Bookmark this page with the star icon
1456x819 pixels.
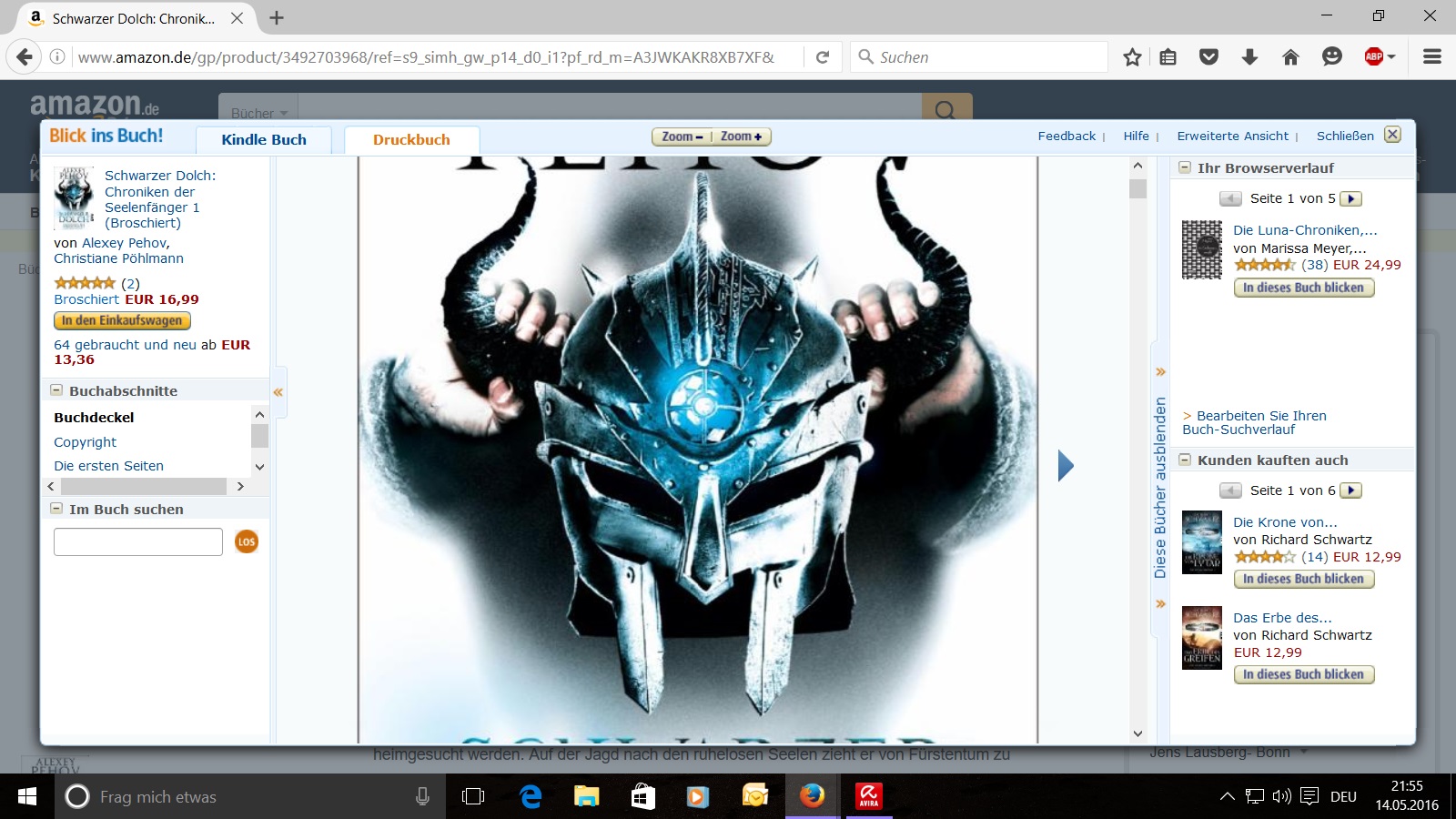[1132, 57]
